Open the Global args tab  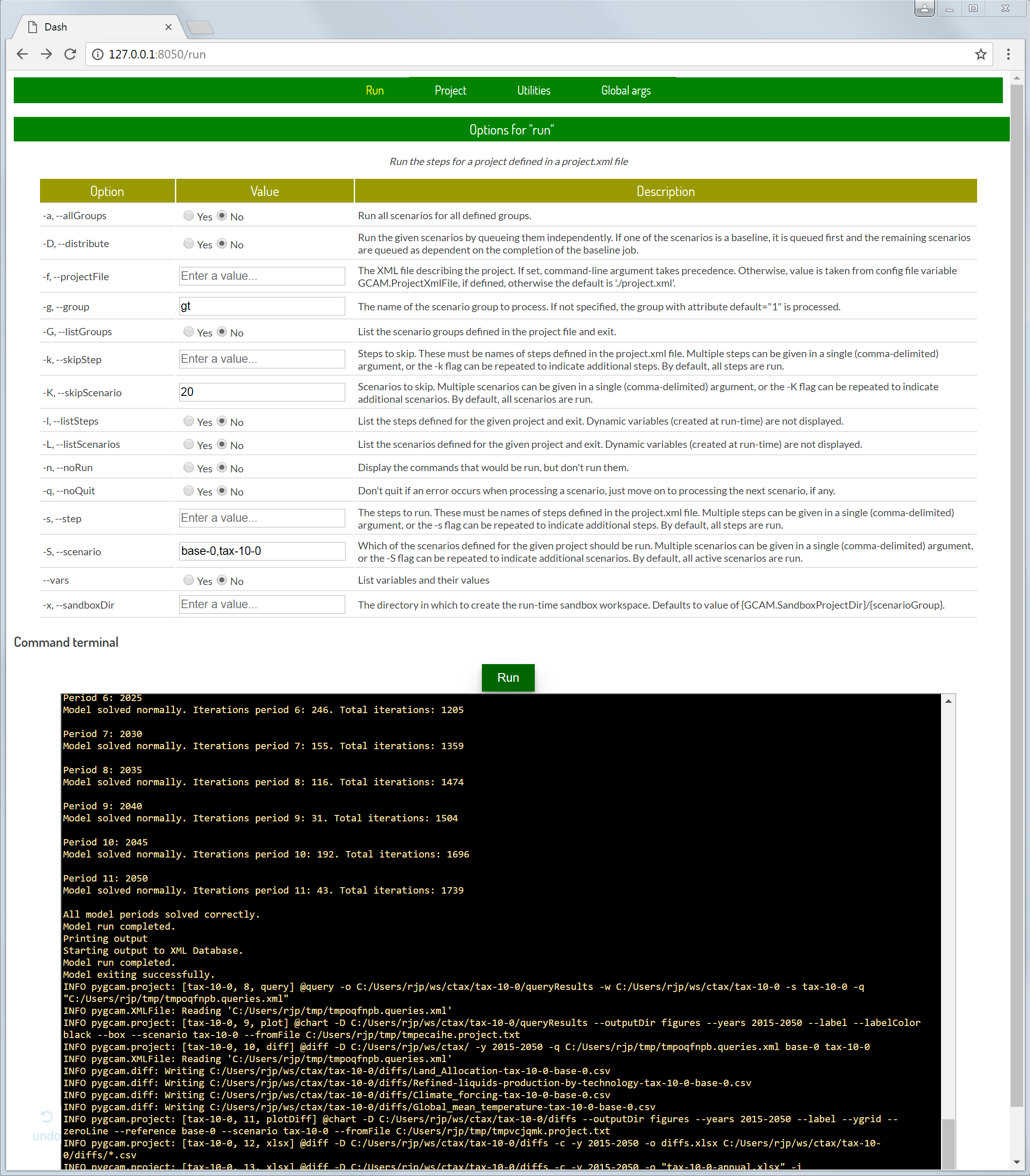pyautogui.click(x=626, y=90)
